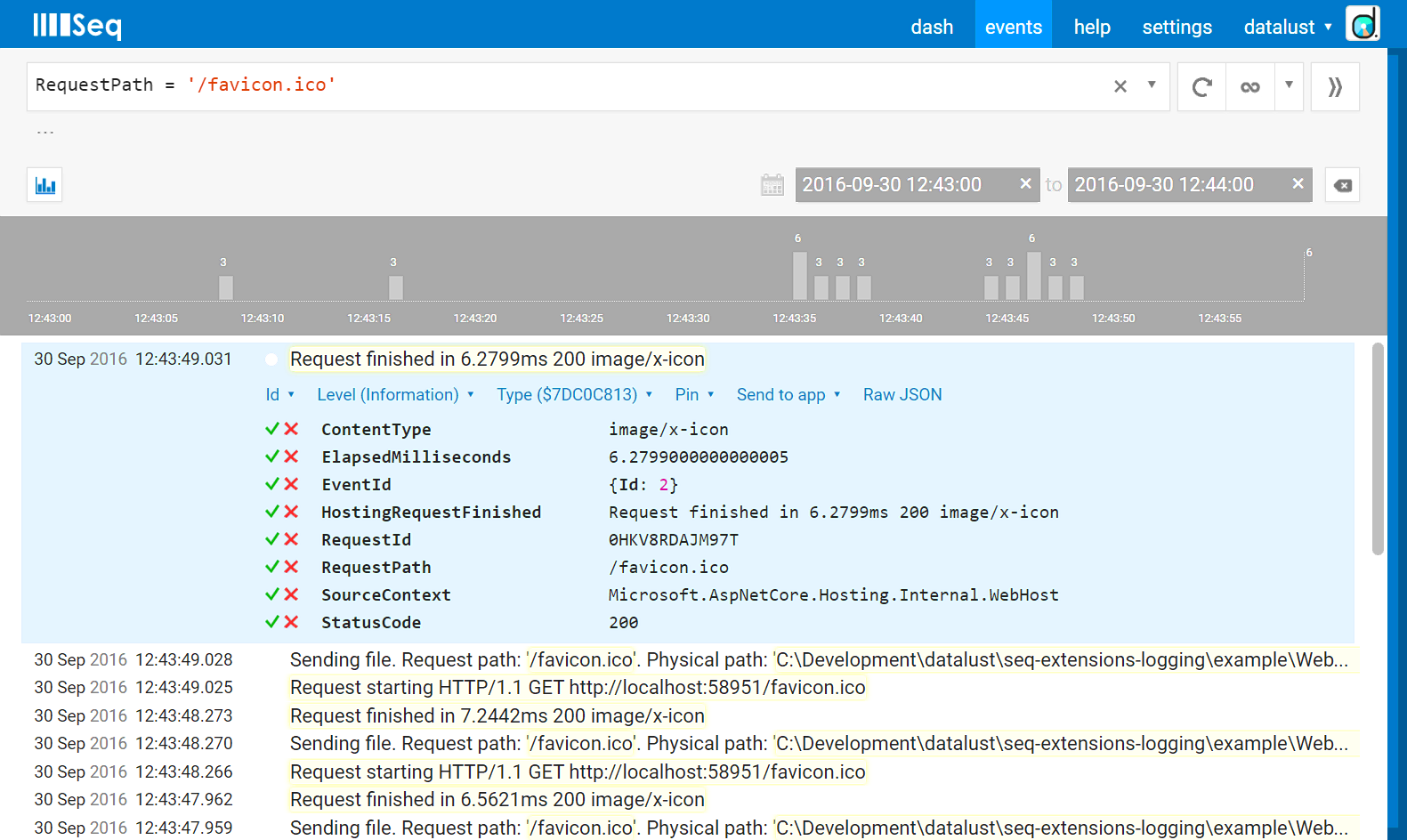Image resolution: width=1407 pixels, height=840 pixels.
Task: Select the 12:43:35 histogram bar labeled 6
Action: click(x=799, y=276)
